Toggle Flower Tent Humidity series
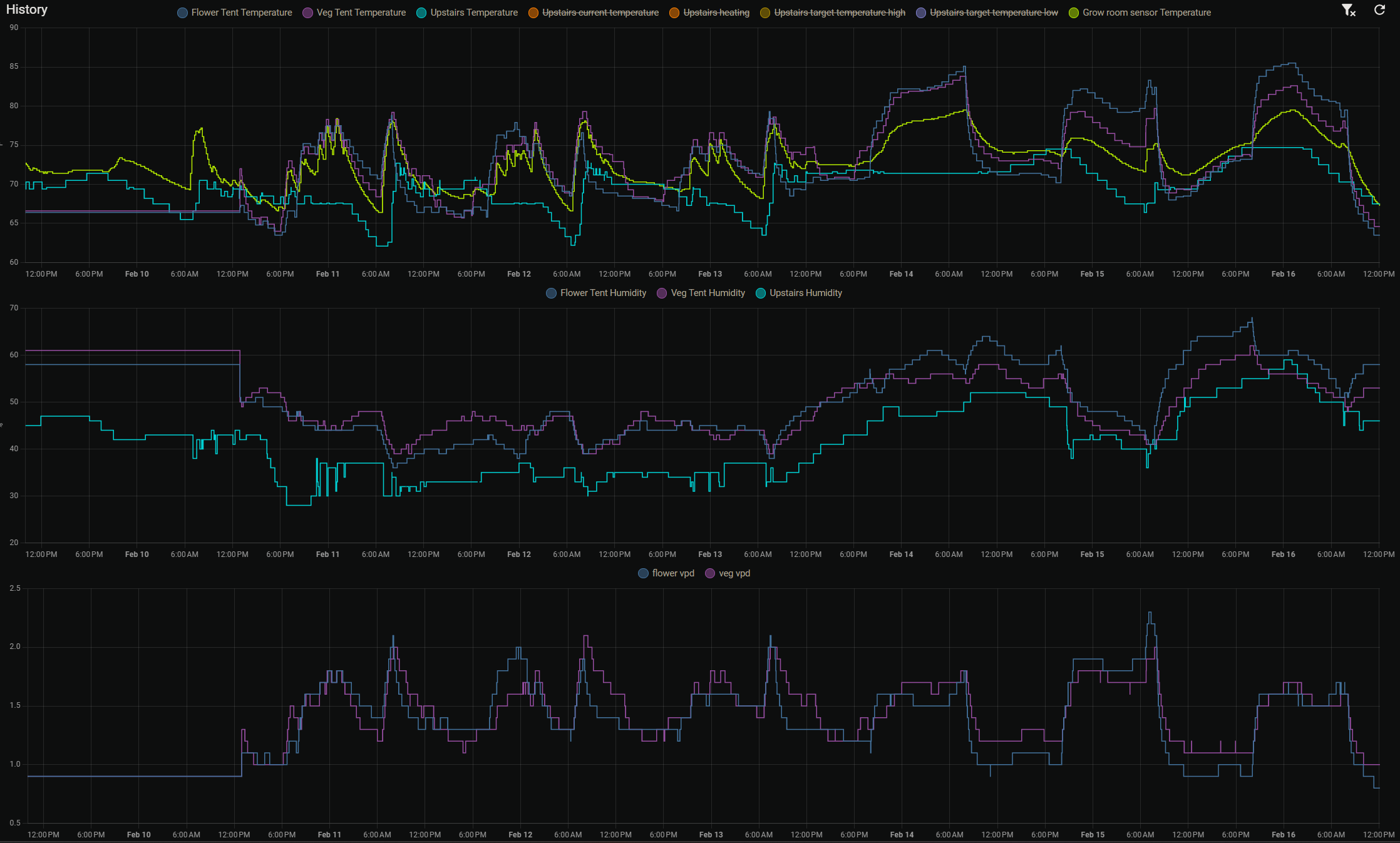 click(x=602, y=293)
